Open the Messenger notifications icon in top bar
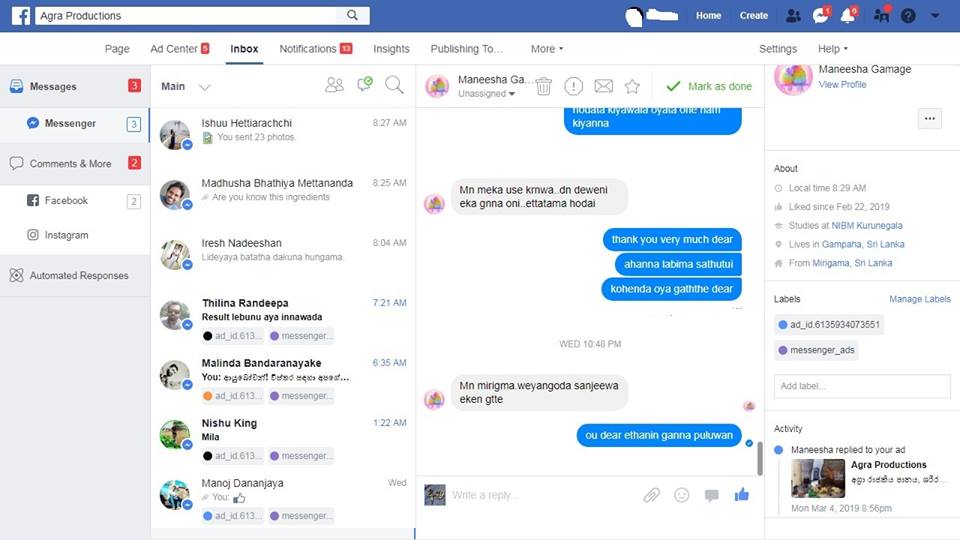 click(820, 15)
